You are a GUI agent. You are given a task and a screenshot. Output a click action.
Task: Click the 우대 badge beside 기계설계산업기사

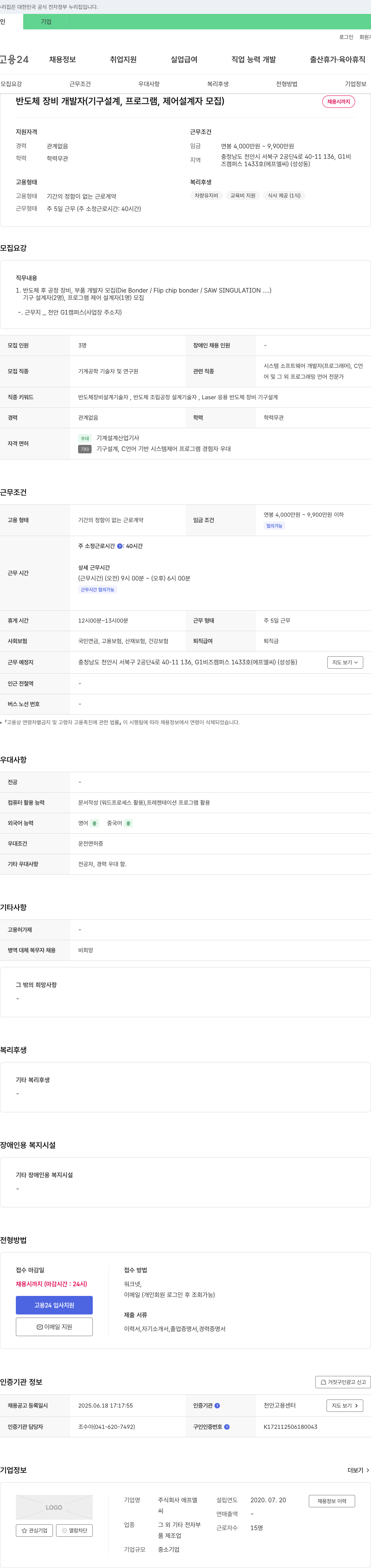pyautogui.click(x=85, y=438)
